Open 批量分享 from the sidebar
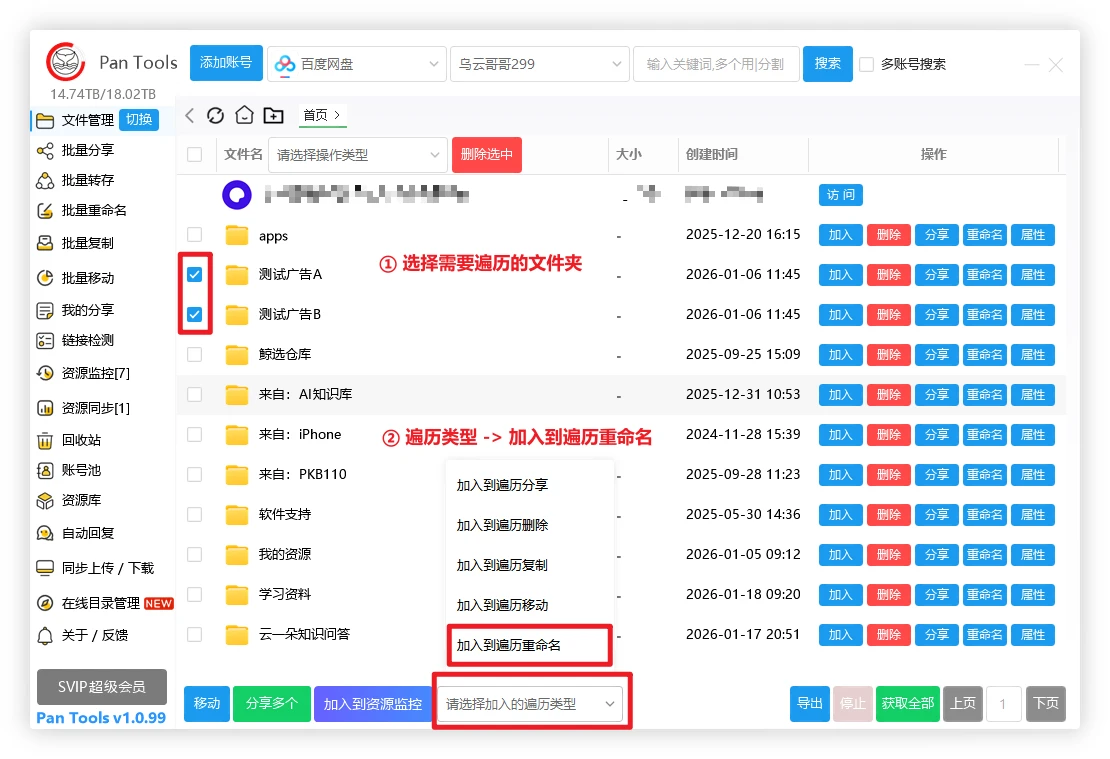Screen dimensions: 1110x759 pyautogui.click(x=87, y=150)
